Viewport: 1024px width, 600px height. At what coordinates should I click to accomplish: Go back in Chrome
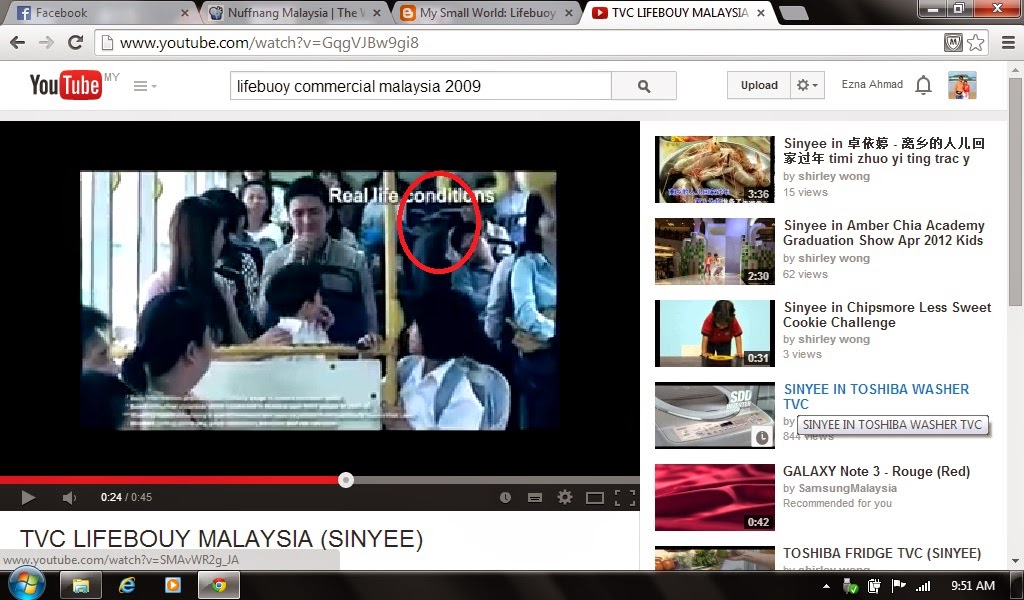coord(18,43)
